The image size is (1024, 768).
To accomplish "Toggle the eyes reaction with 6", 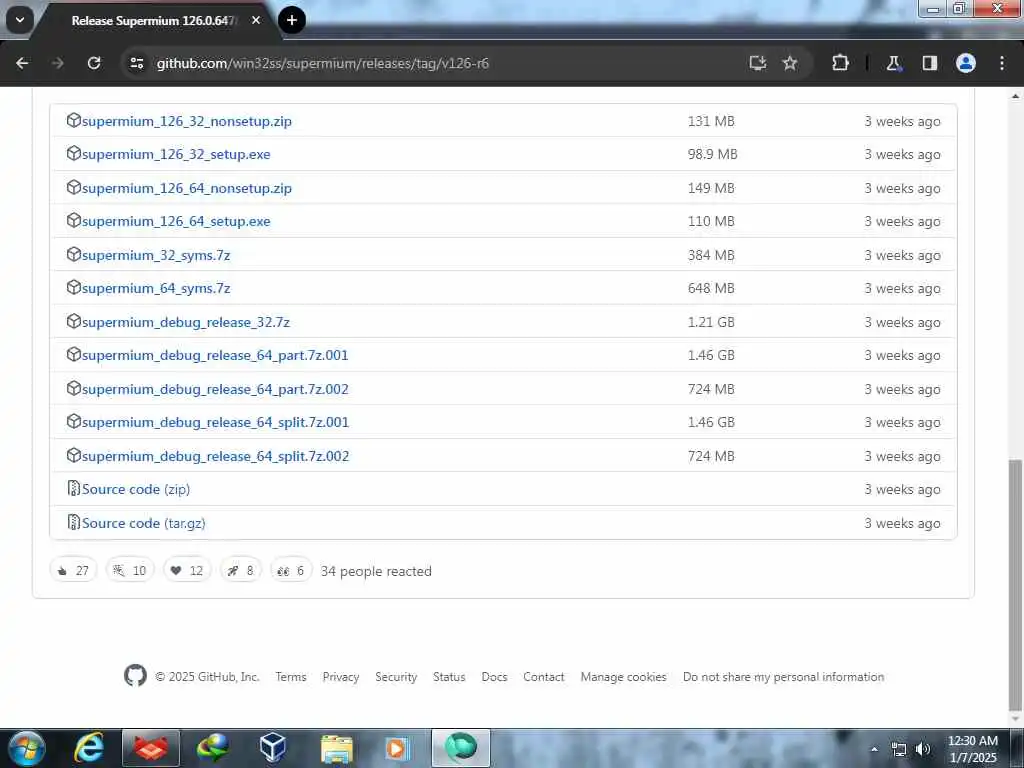I will 291,571.
